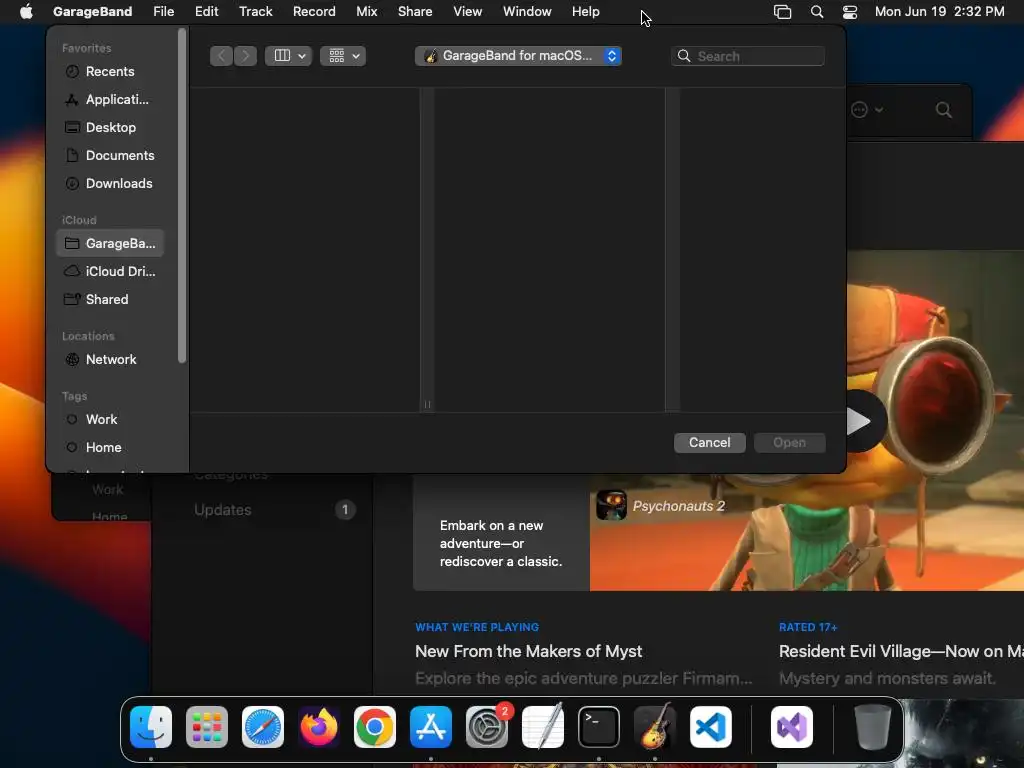Screen dimensions: 1024x768
Task: Open Visual Studio purple icon in Dock
Action: (792, 727)
